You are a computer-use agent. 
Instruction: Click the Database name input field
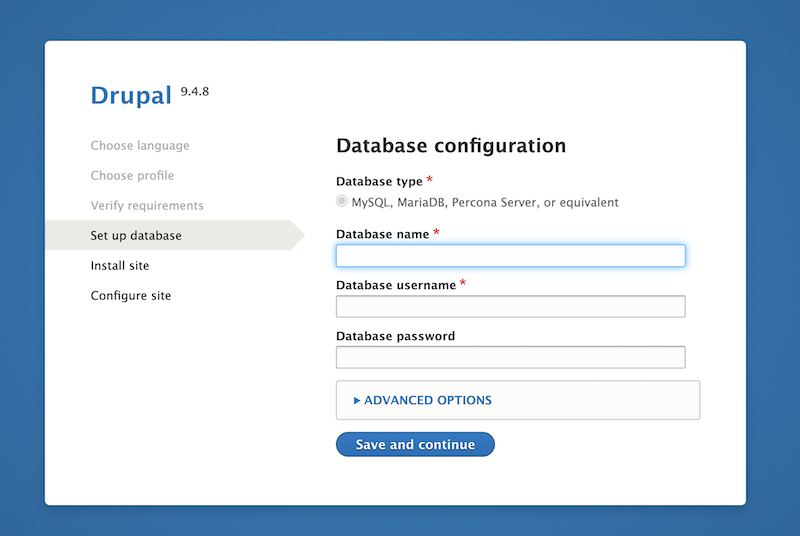pos(511,256)
